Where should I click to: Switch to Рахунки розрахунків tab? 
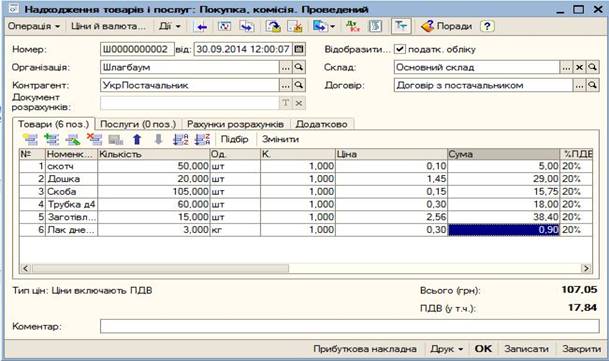coord(235,124)
